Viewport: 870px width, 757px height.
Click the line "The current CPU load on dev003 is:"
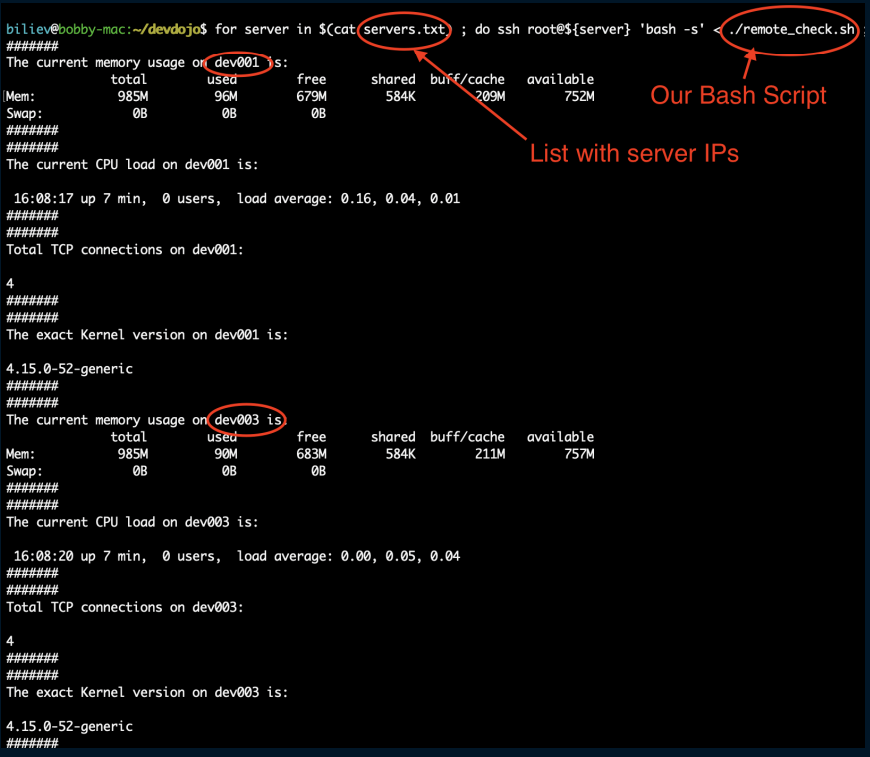point(132,522)
